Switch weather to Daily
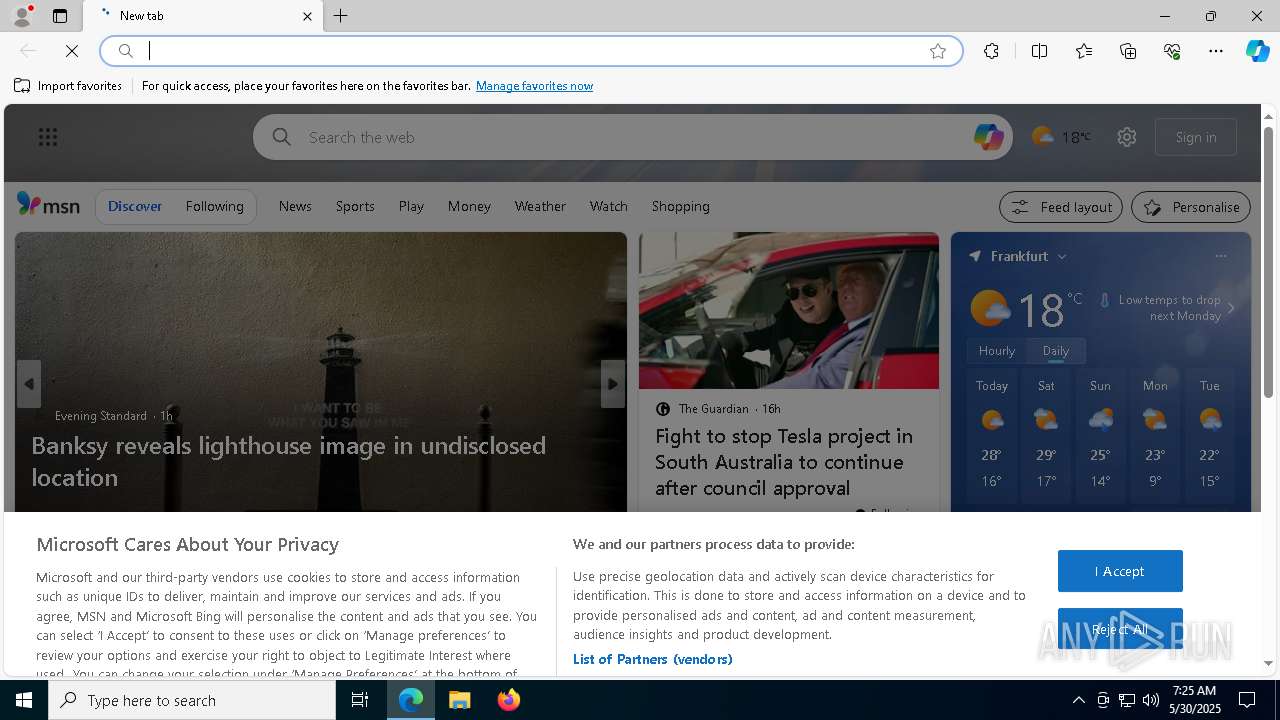Viewport: 1280px width, 720px height. [1055, 351]
